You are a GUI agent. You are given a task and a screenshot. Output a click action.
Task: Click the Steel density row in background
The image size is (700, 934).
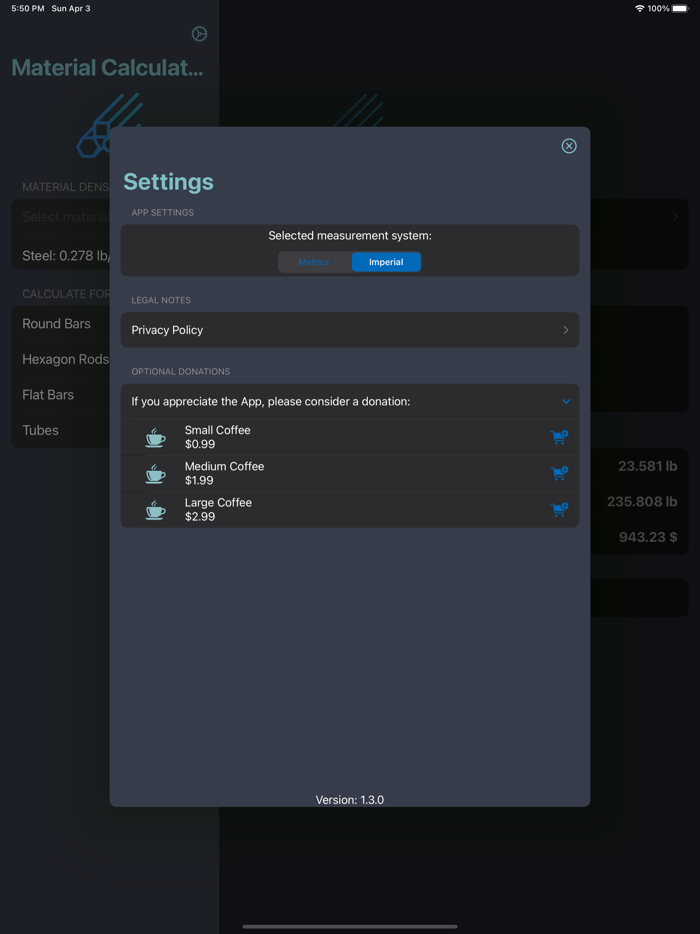61,256
